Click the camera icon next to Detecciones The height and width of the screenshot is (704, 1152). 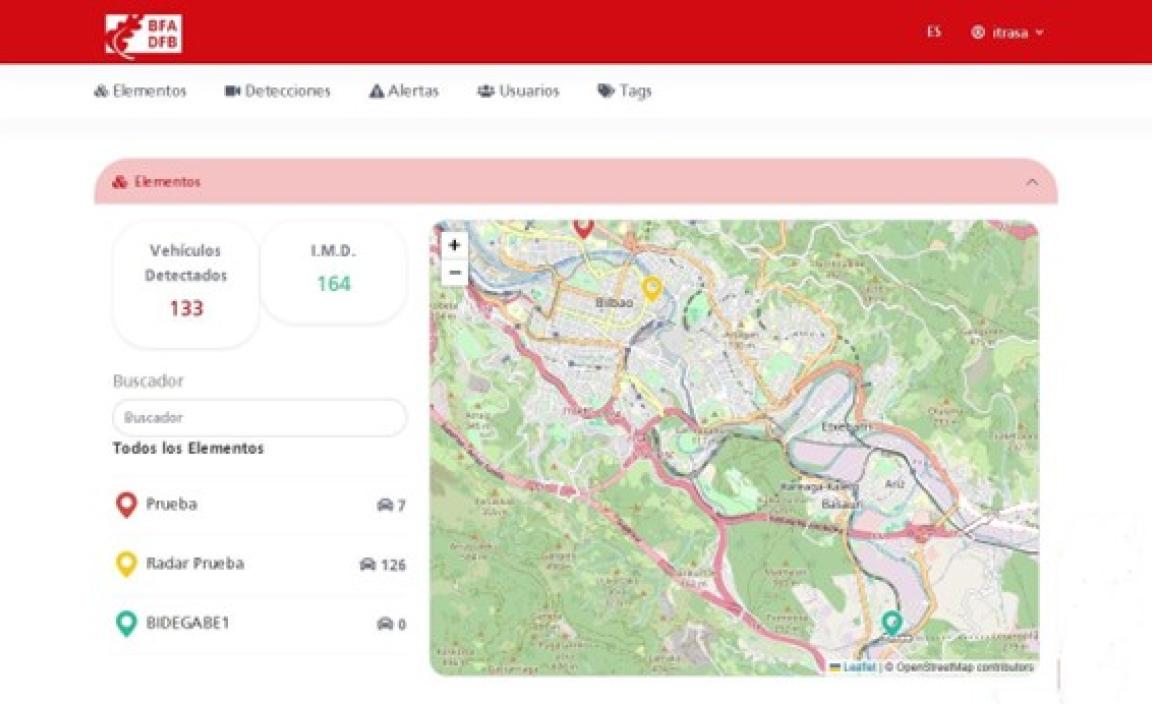tap(233, 91)
